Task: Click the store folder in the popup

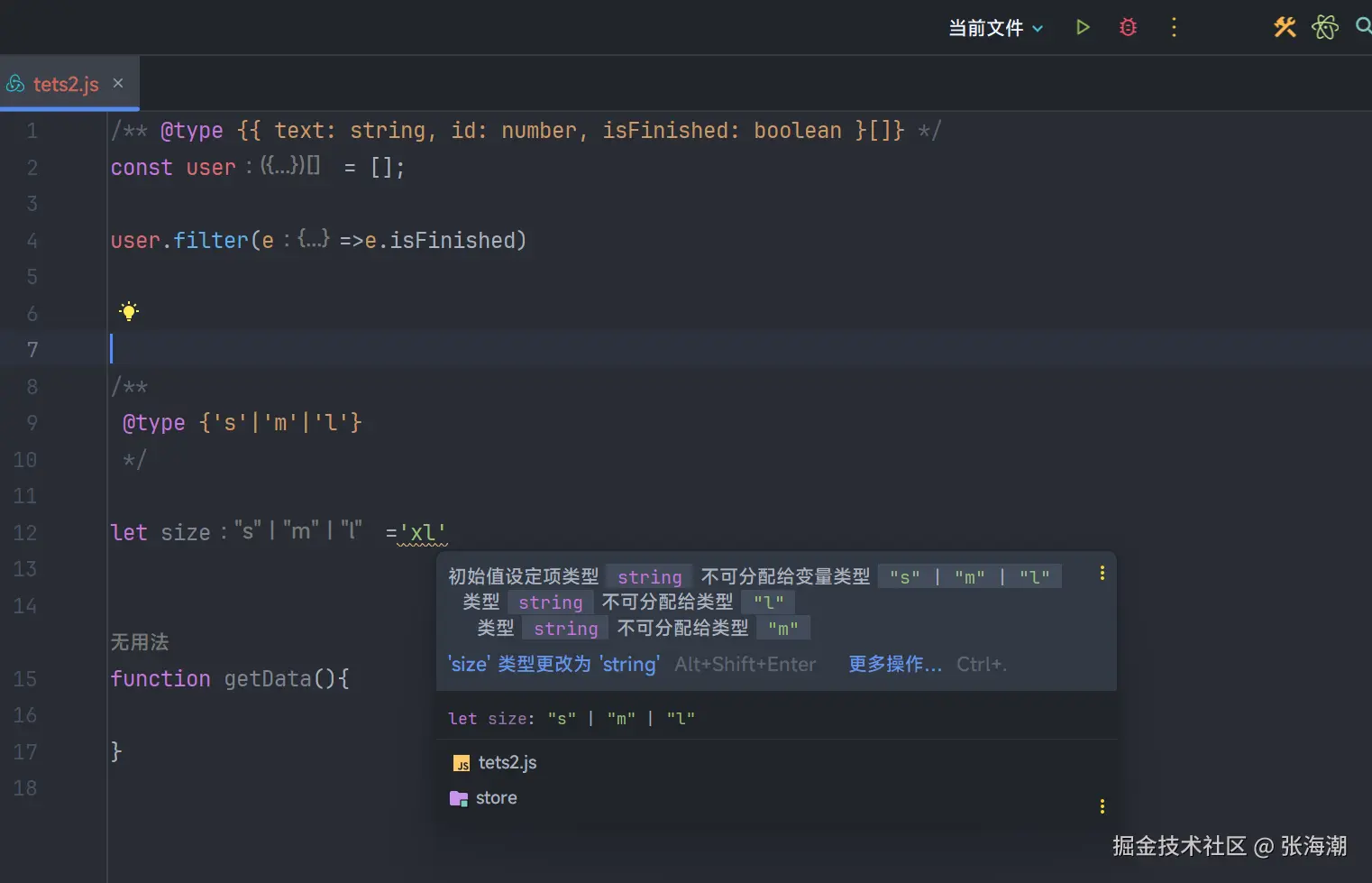Action: [x=496, y=798]
